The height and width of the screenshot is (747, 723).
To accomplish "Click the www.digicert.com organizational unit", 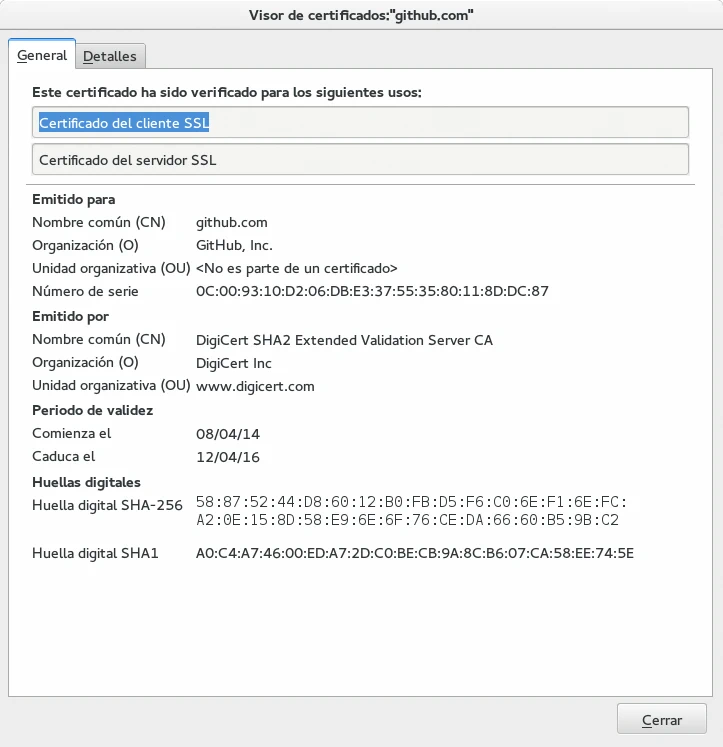I will [255, 386].
